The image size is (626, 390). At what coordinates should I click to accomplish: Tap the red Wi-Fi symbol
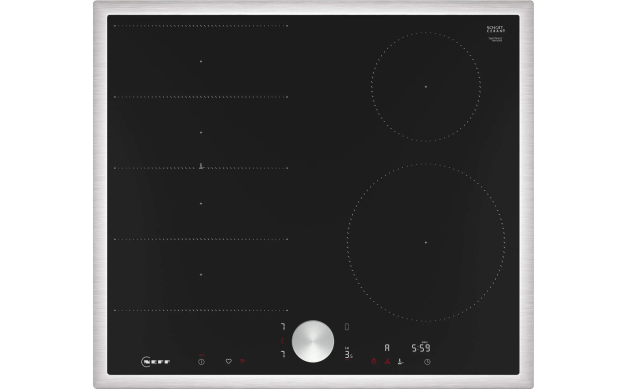pos(242,361)
